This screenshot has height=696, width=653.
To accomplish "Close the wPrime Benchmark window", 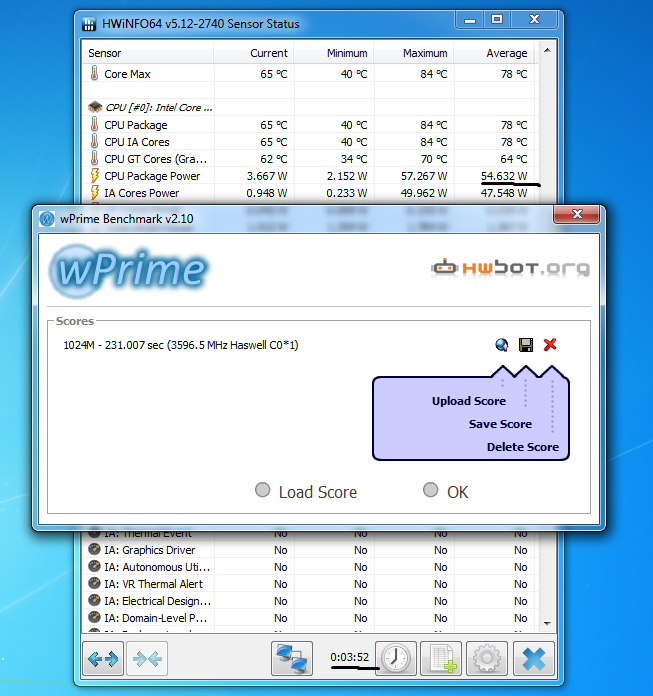I will point(577,214).
